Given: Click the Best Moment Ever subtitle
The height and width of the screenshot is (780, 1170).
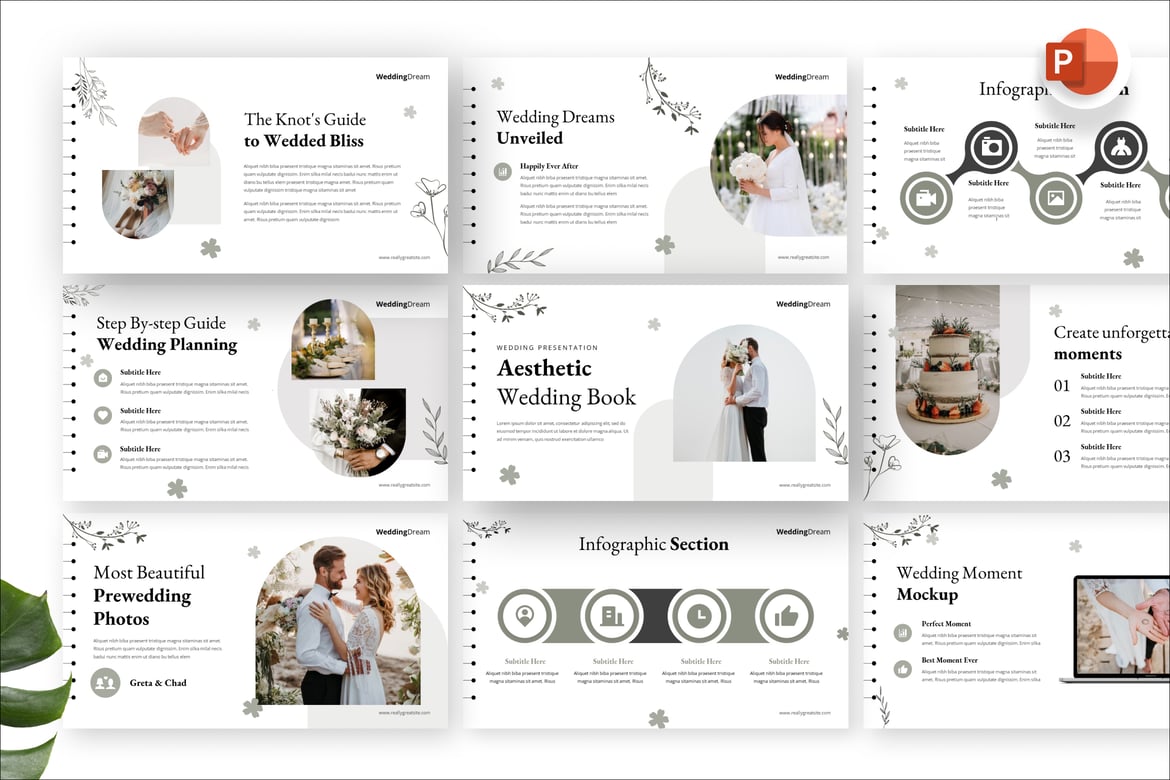Looking at the screenshot, I should (x=949, y=661).
